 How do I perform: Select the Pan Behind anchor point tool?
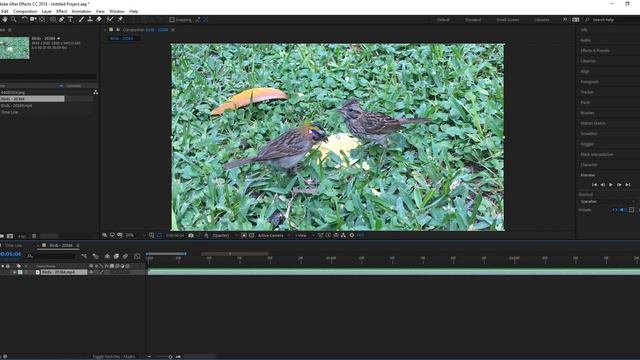click(42, 19)
